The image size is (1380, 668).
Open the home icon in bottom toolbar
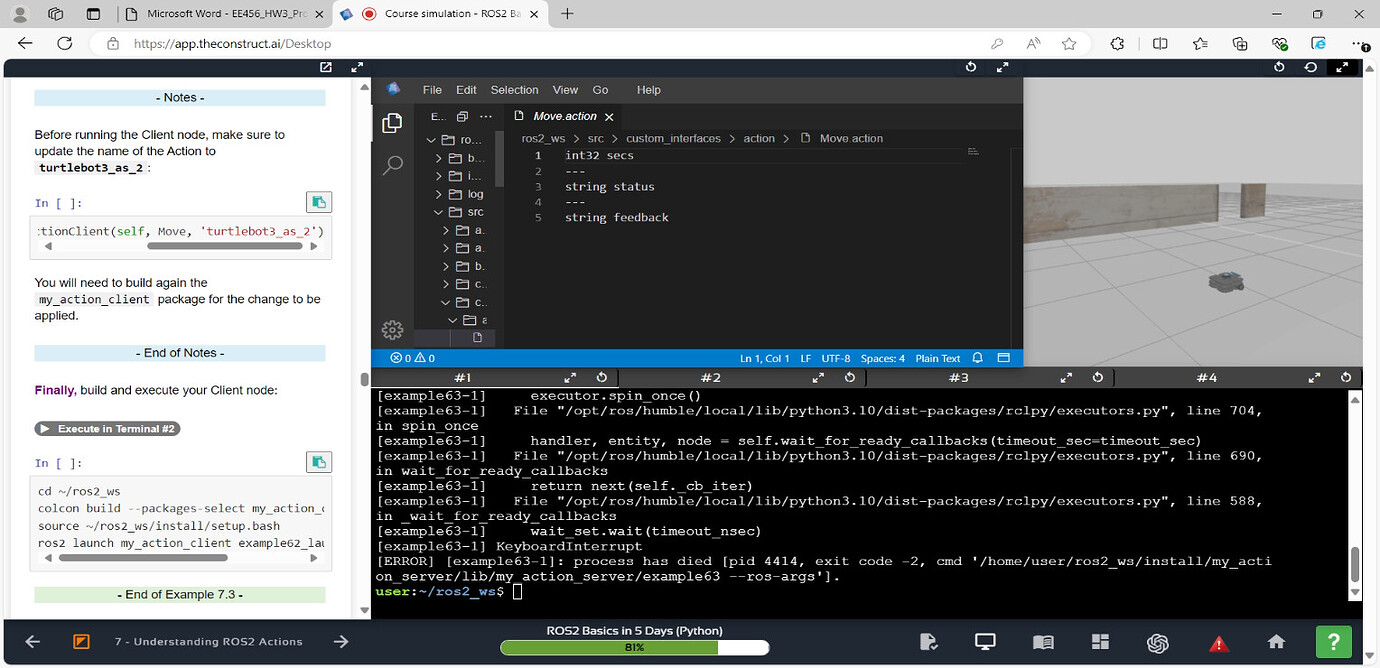[x=1276, y=642]
